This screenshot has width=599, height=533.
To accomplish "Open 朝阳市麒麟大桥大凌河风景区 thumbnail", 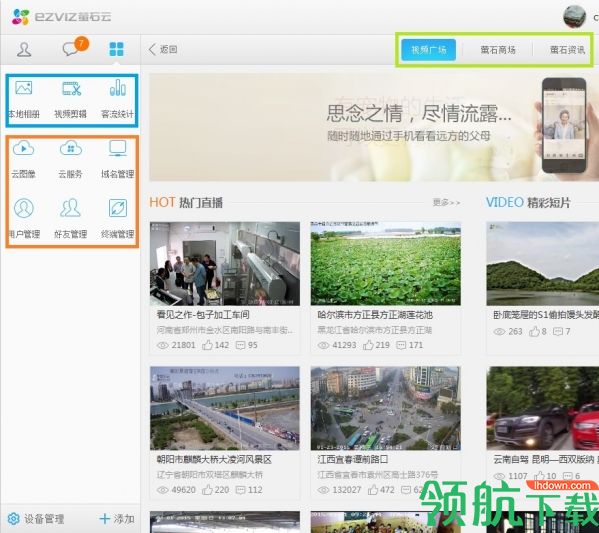I will 225,408.
